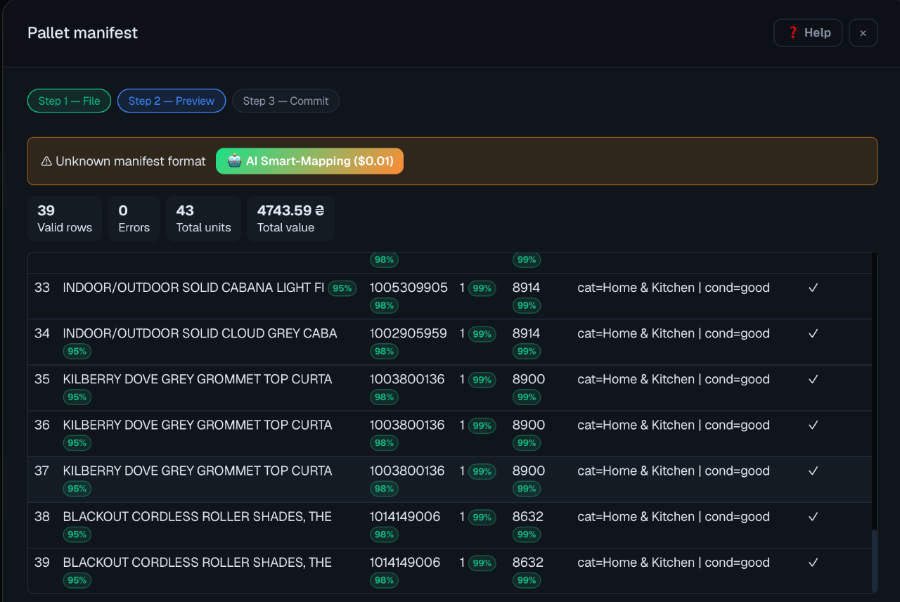Select KILBERRY DOVE GREY title in row 37
Image resolution: width=900 pixels, height=602 pixels.
pos(197,471)
